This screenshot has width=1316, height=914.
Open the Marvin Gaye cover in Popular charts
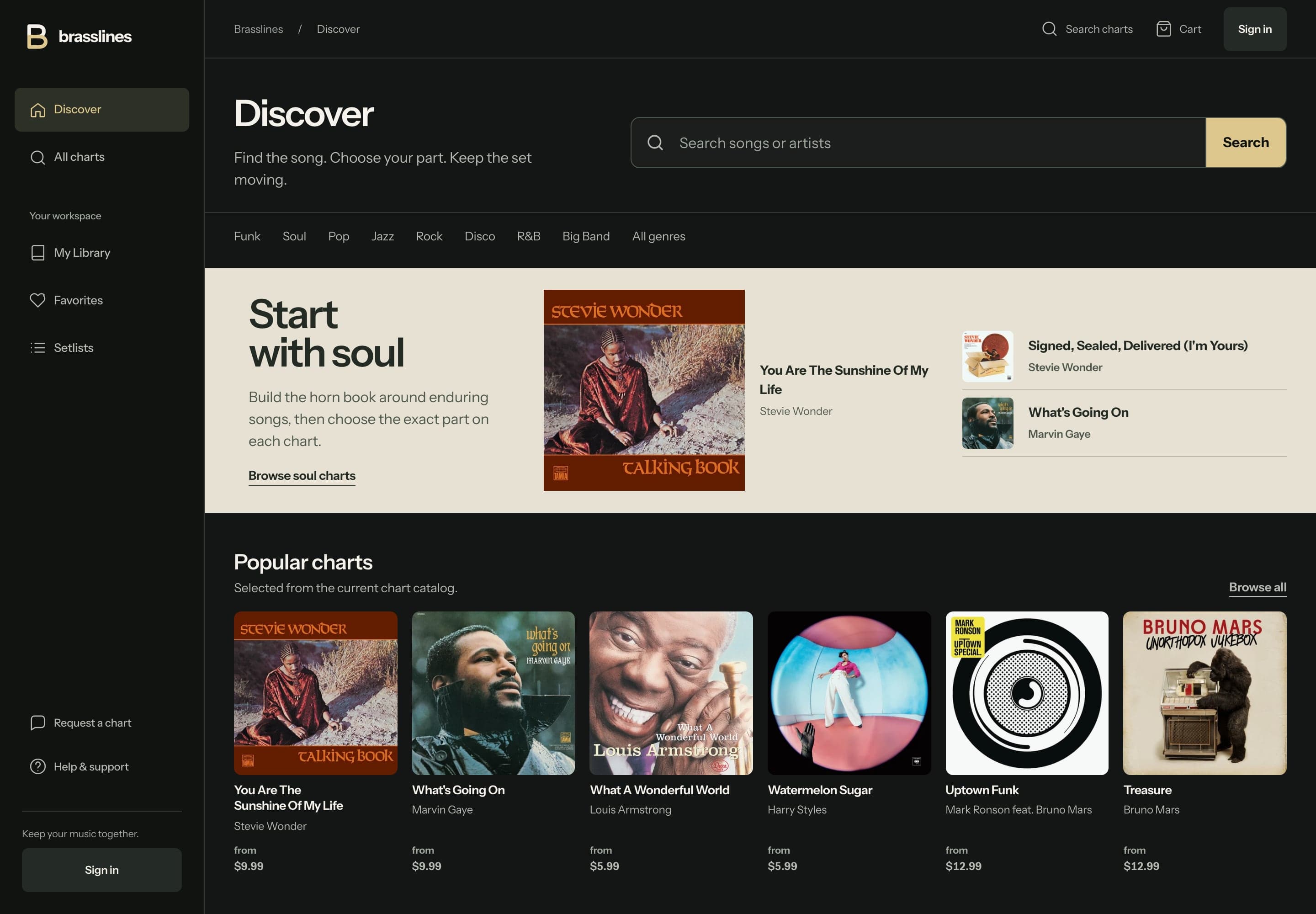(493, 693)
